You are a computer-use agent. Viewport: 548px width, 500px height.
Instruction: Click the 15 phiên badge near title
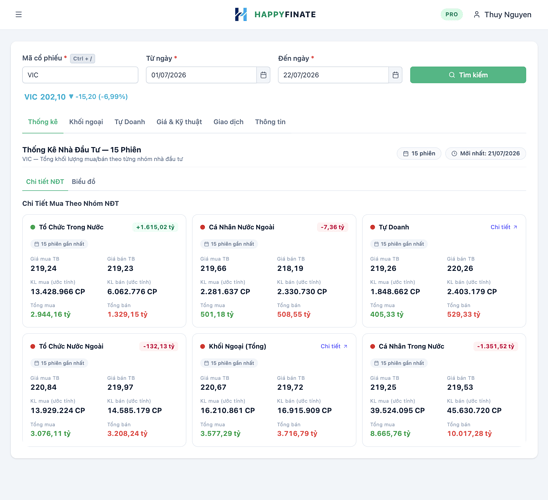419,153
